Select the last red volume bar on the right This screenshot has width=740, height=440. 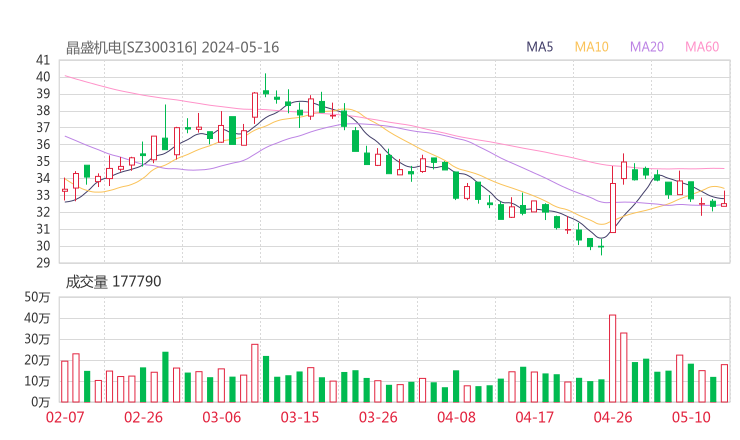pyautogui.click(x=724, y=383)
